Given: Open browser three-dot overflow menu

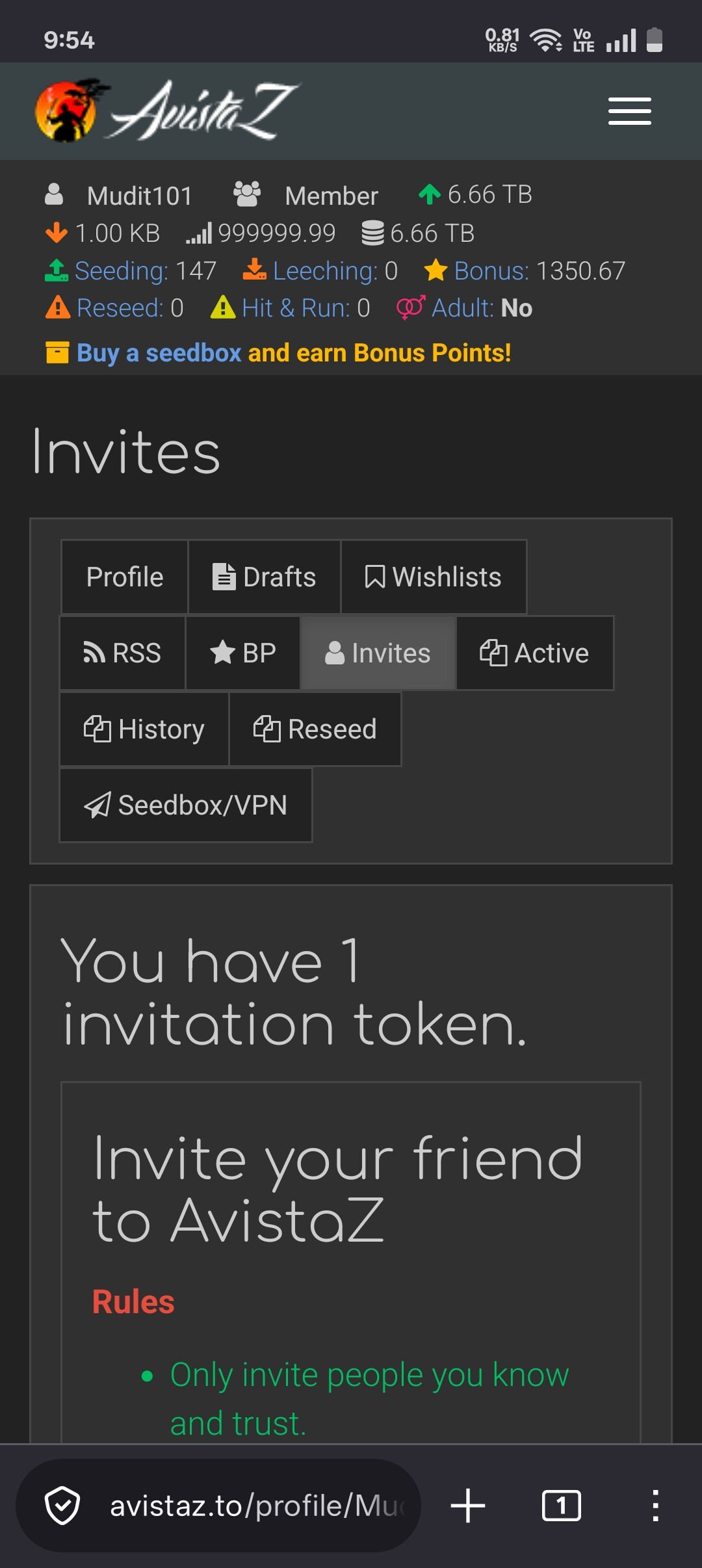Looking at the screenshot, I should click(655, 1506).
